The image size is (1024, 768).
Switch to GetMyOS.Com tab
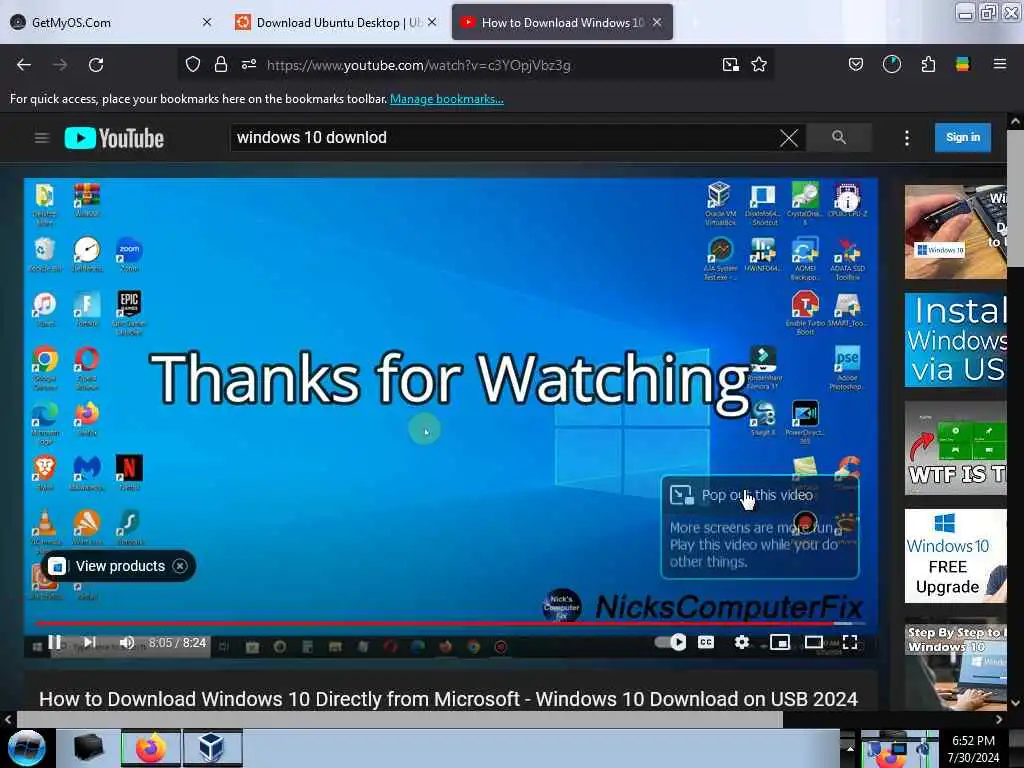click(112, 22)
